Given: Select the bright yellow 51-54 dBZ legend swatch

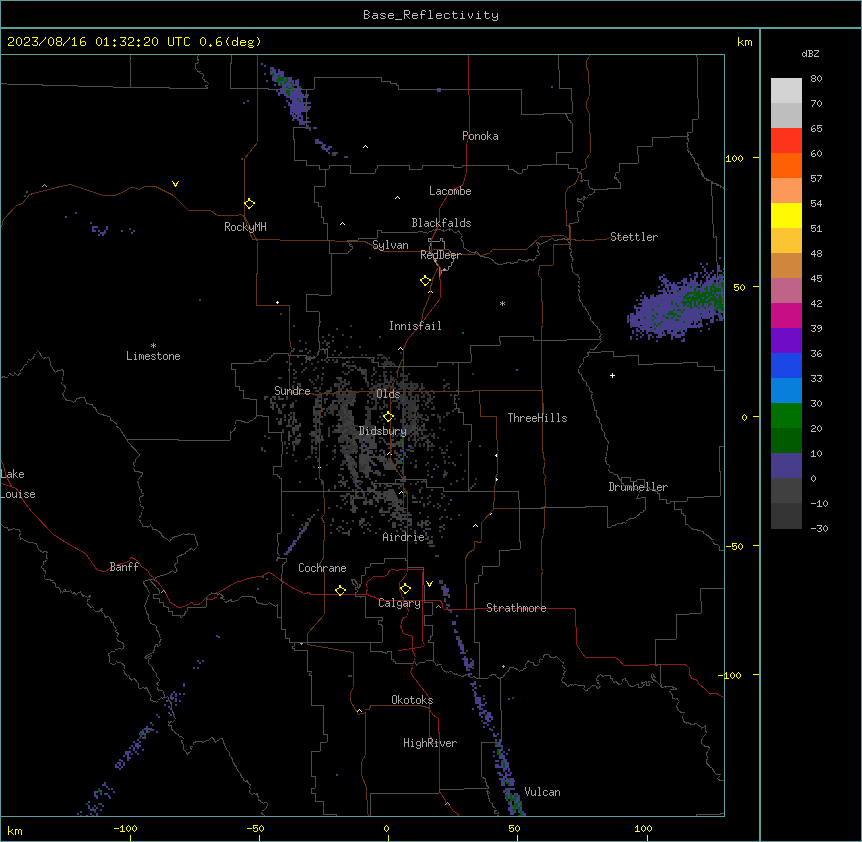Looking at the screenshot, I should coord(786,215).
